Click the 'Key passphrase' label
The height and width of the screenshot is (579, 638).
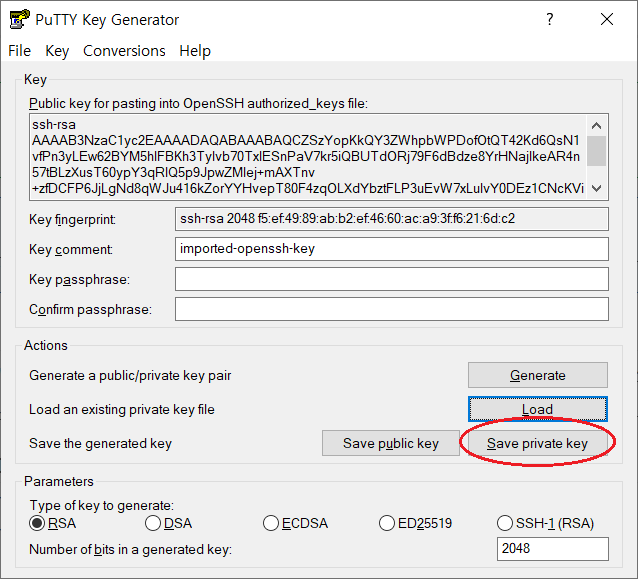point(79,280)
